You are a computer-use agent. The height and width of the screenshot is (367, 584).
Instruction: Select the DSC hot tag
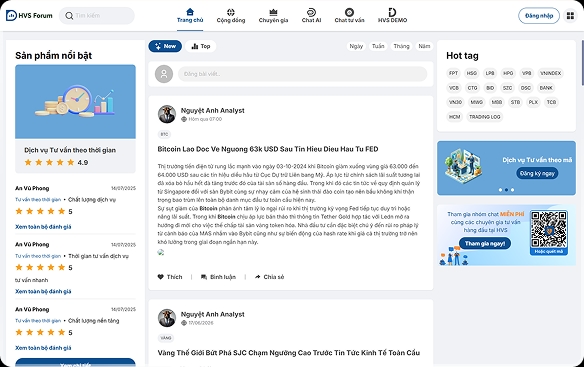pos(526,88)
